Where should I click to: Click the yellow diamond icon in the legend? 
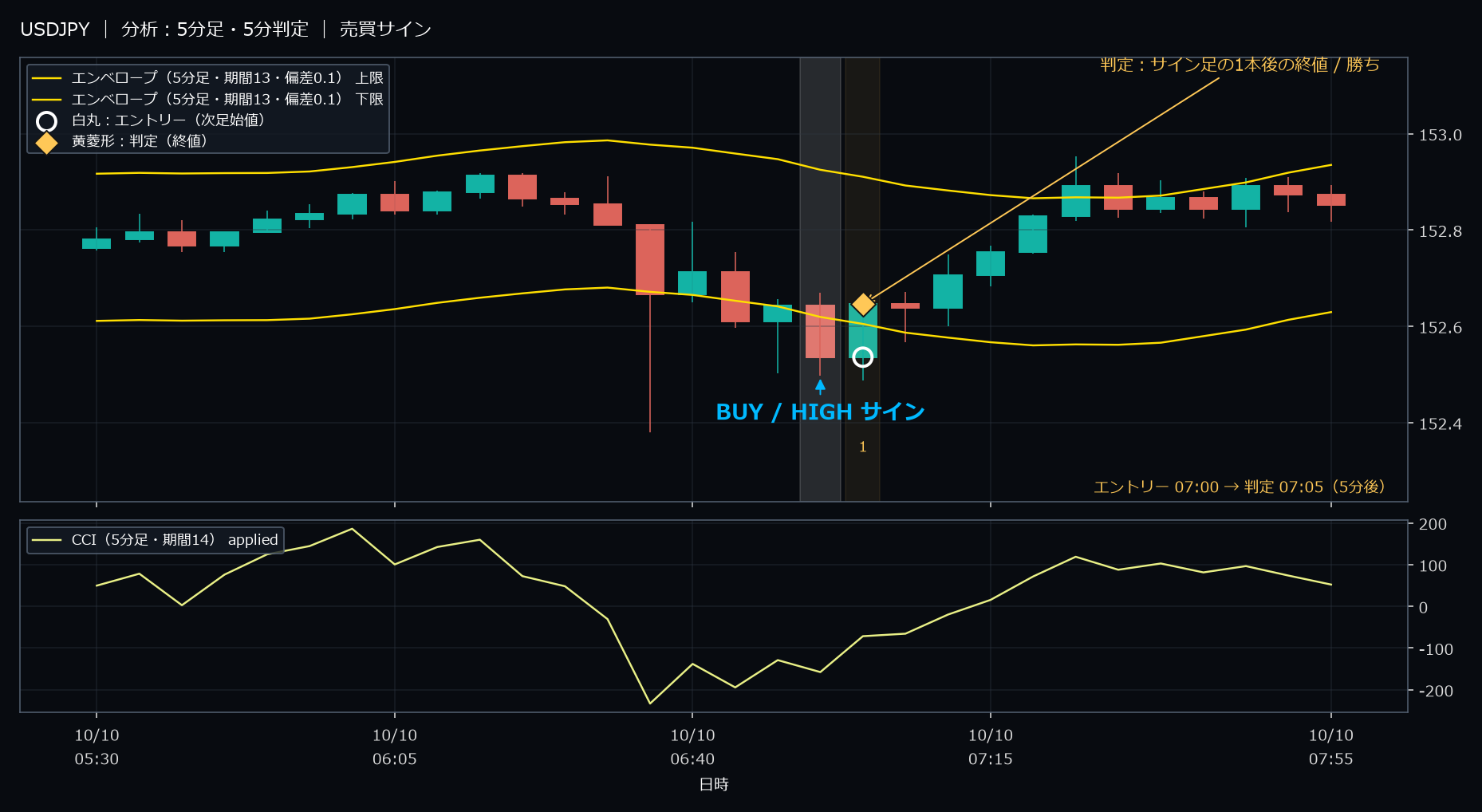click(47, 143)
